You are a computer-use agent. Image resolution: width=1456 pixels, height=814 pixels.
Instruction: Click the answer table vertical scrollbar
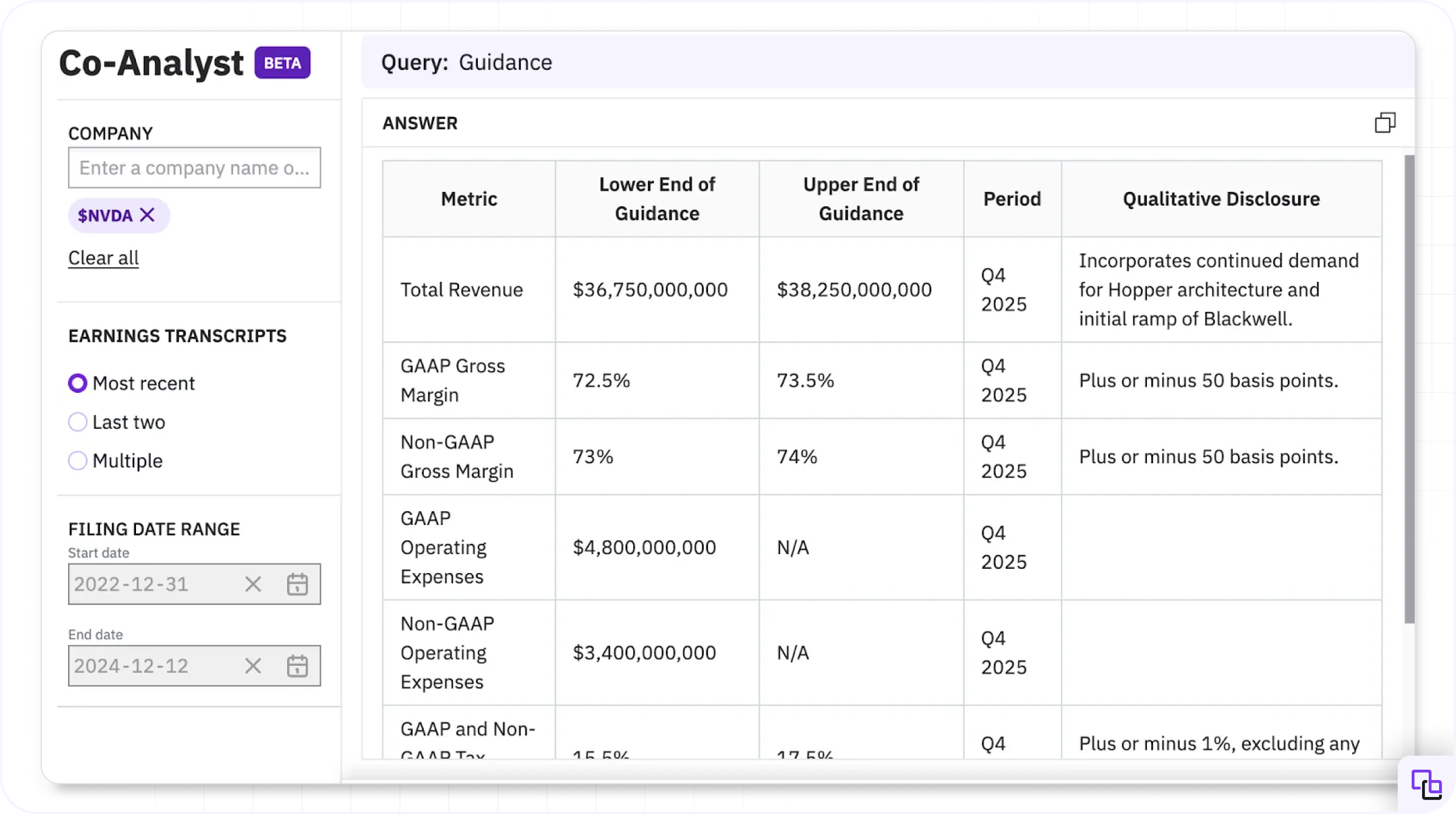[x=1409, y=388]
